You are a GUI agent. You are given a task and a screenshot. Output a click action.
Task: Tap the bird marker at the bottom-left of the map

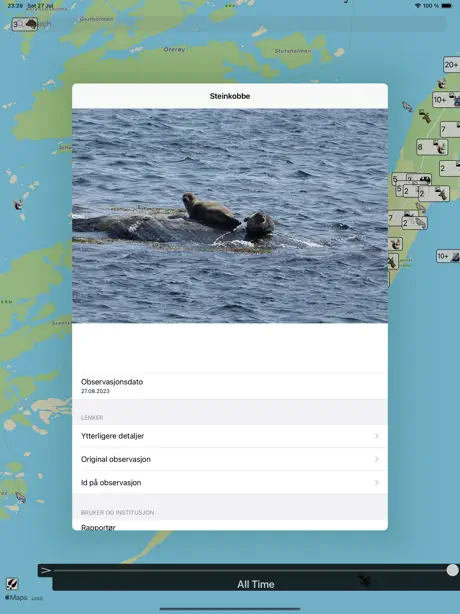pyautogui.click(x=20, y=497)
